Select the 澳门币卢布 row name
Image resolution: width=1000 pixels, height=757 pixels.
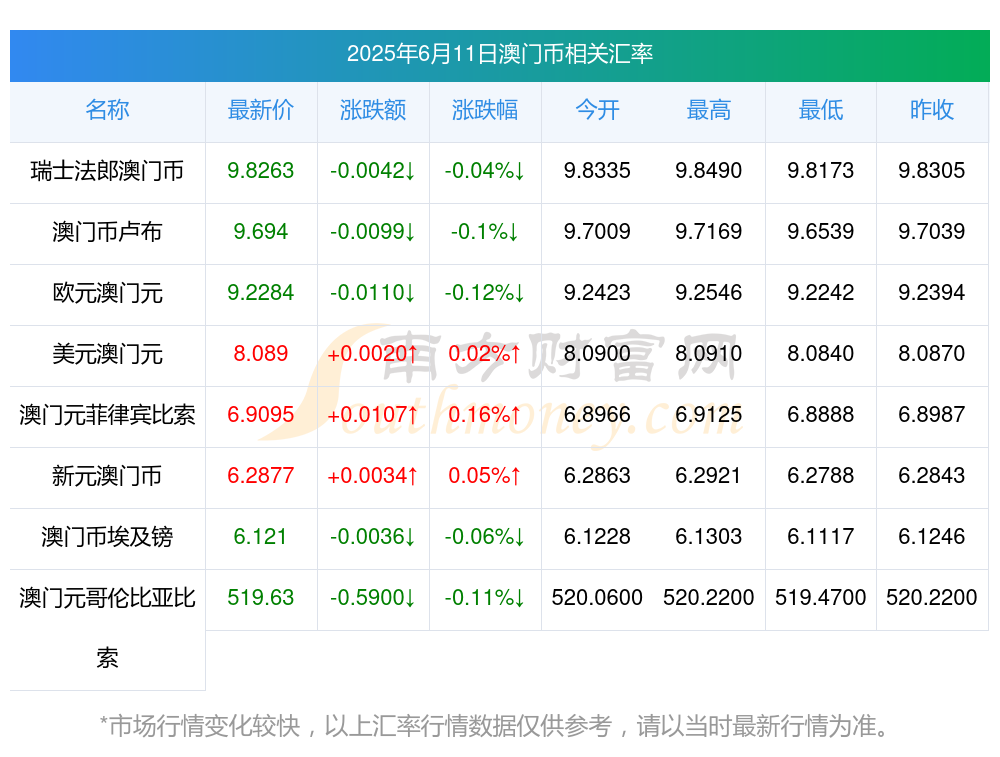coord(107,232)
